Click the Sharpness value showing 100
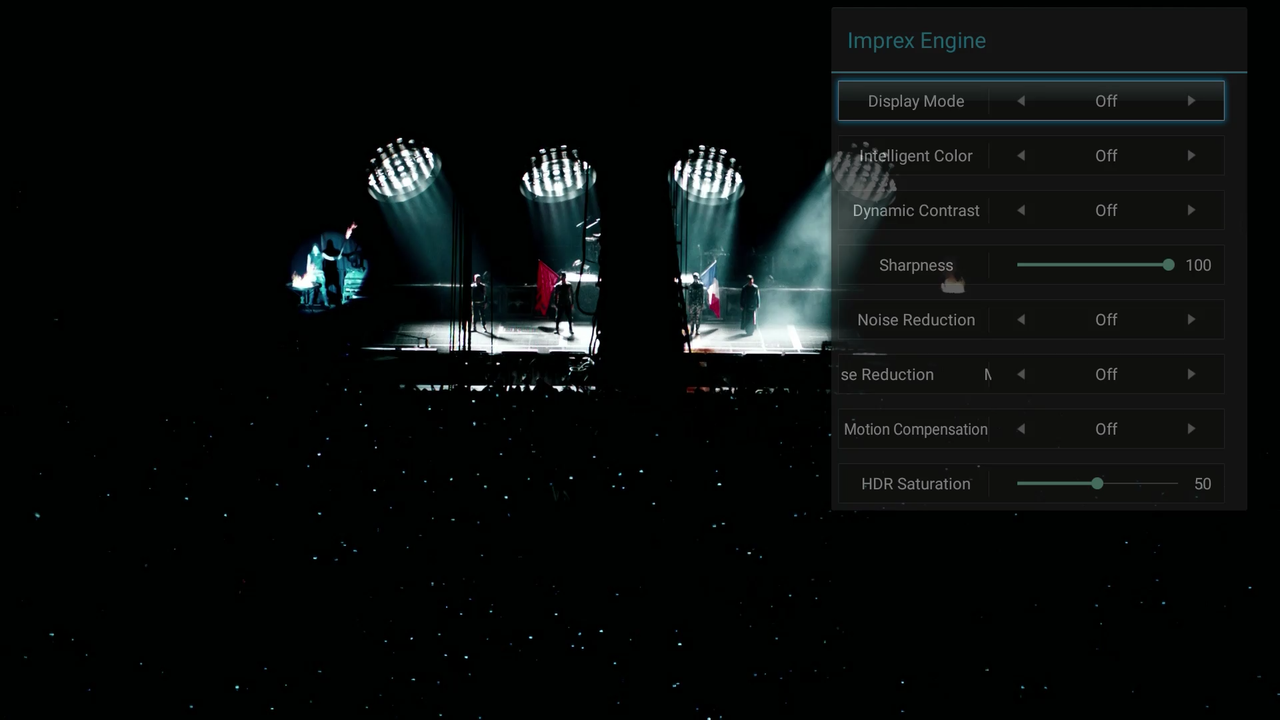 pyautogui.click(x=1198, y=265)
